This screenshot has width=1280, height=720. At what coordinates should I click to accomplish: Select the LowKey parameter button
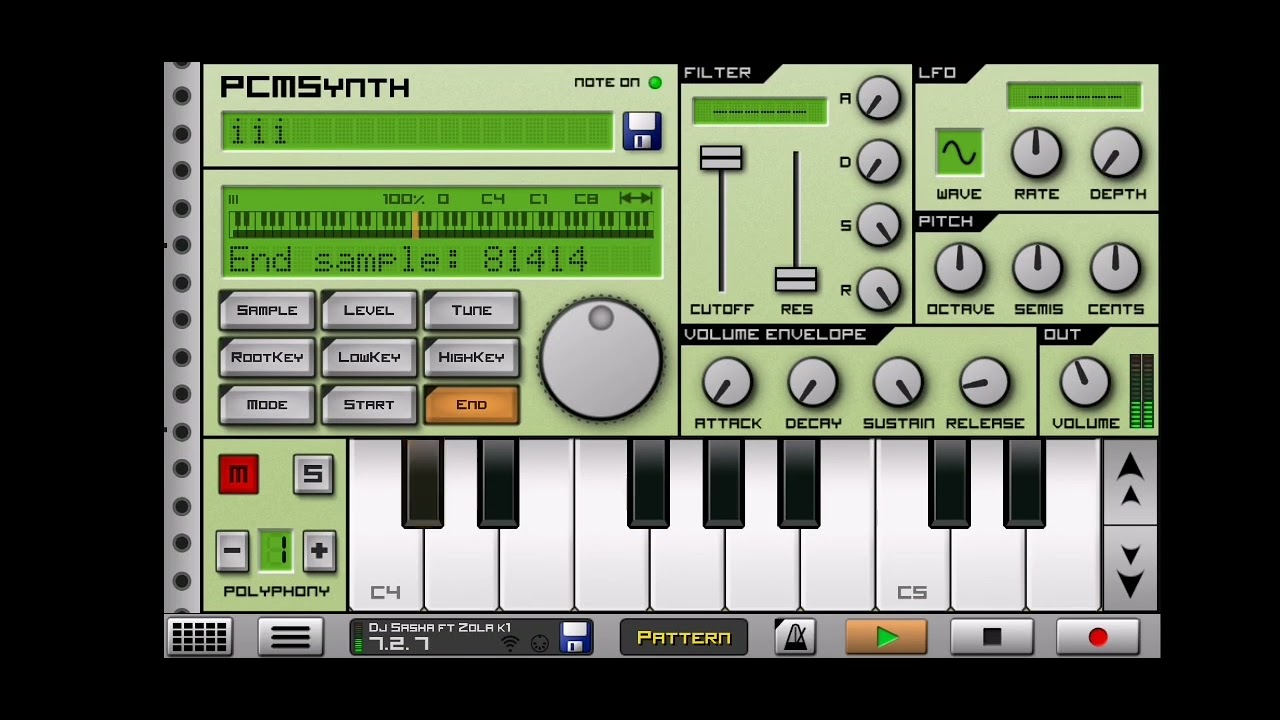(369, 357)
